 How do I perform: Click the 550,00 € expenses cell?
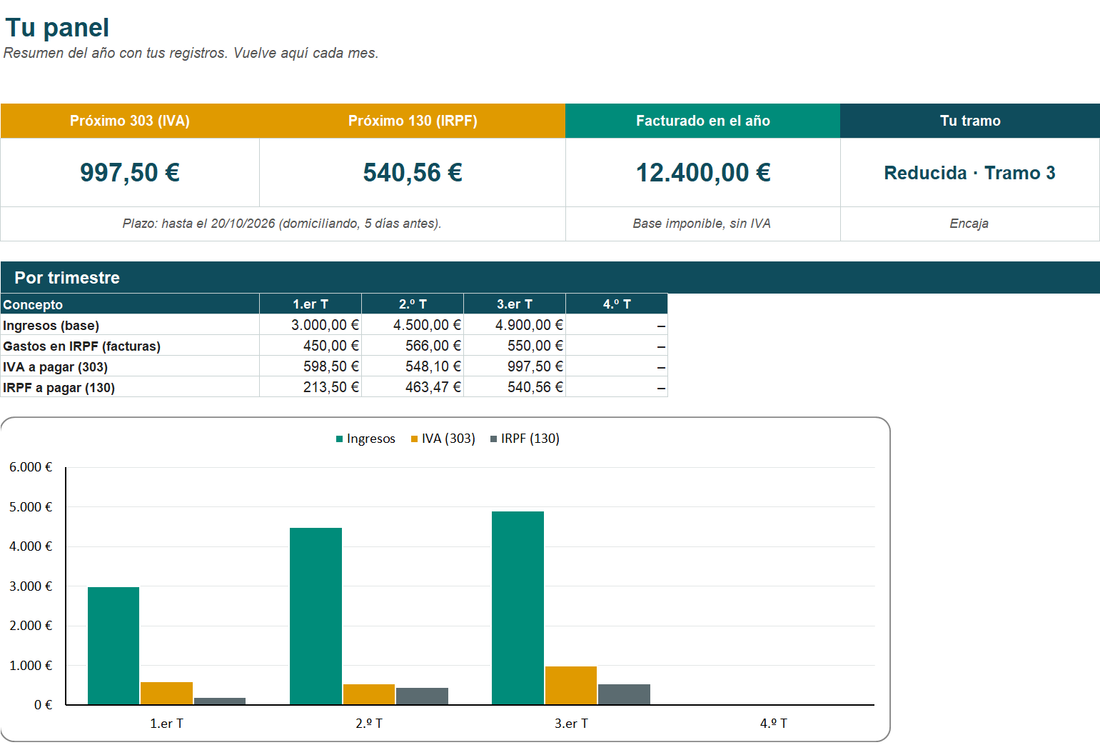pos(514,346)
